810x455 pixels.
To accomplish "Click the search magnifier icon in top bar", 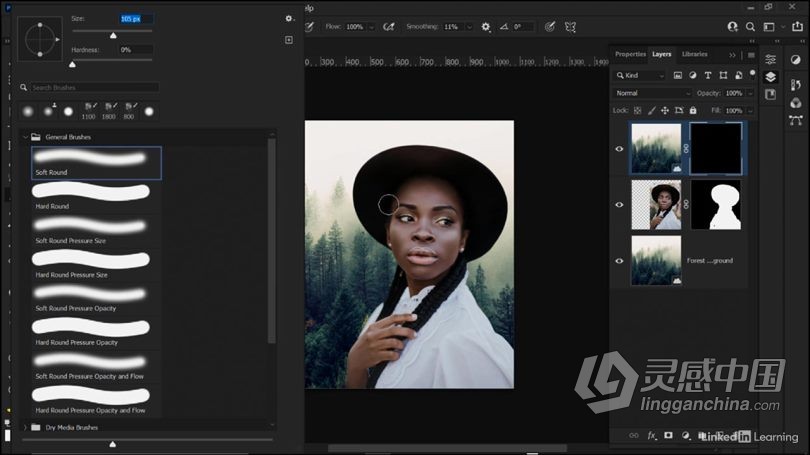I will [x=748, y=27].
